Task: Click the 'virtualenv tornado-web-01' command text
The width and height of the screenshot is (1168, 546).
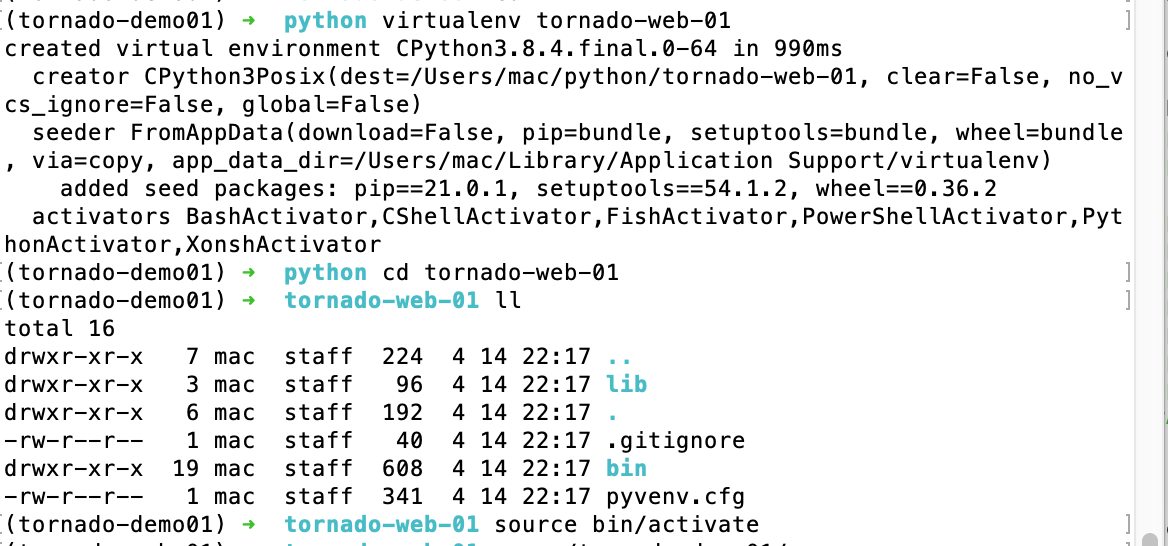Action: (556, 20)
